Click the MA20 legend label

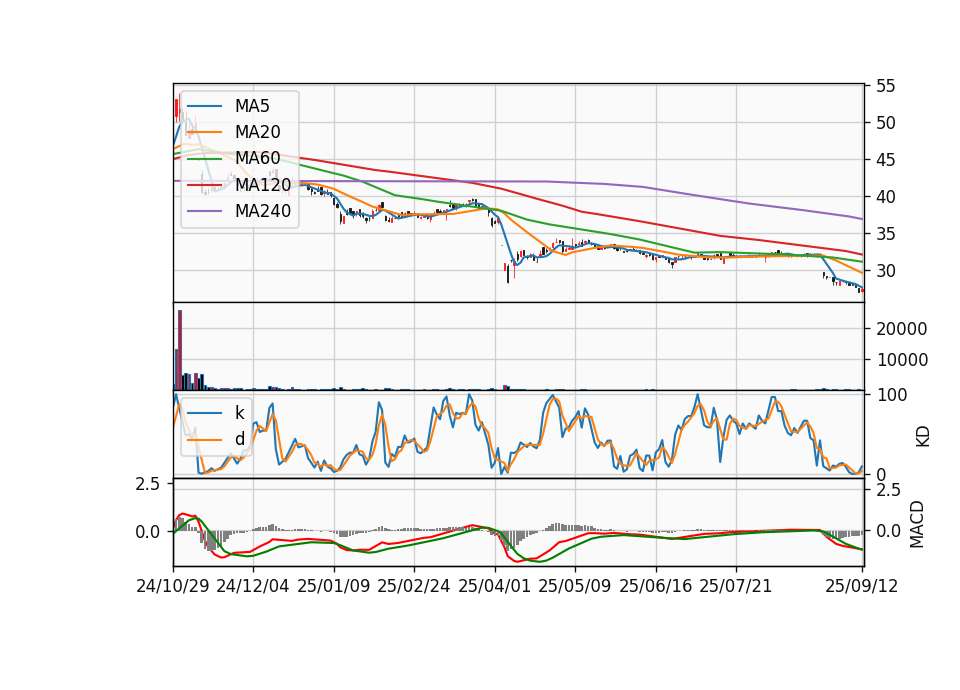pyautogui.click(x=258, y=132)
